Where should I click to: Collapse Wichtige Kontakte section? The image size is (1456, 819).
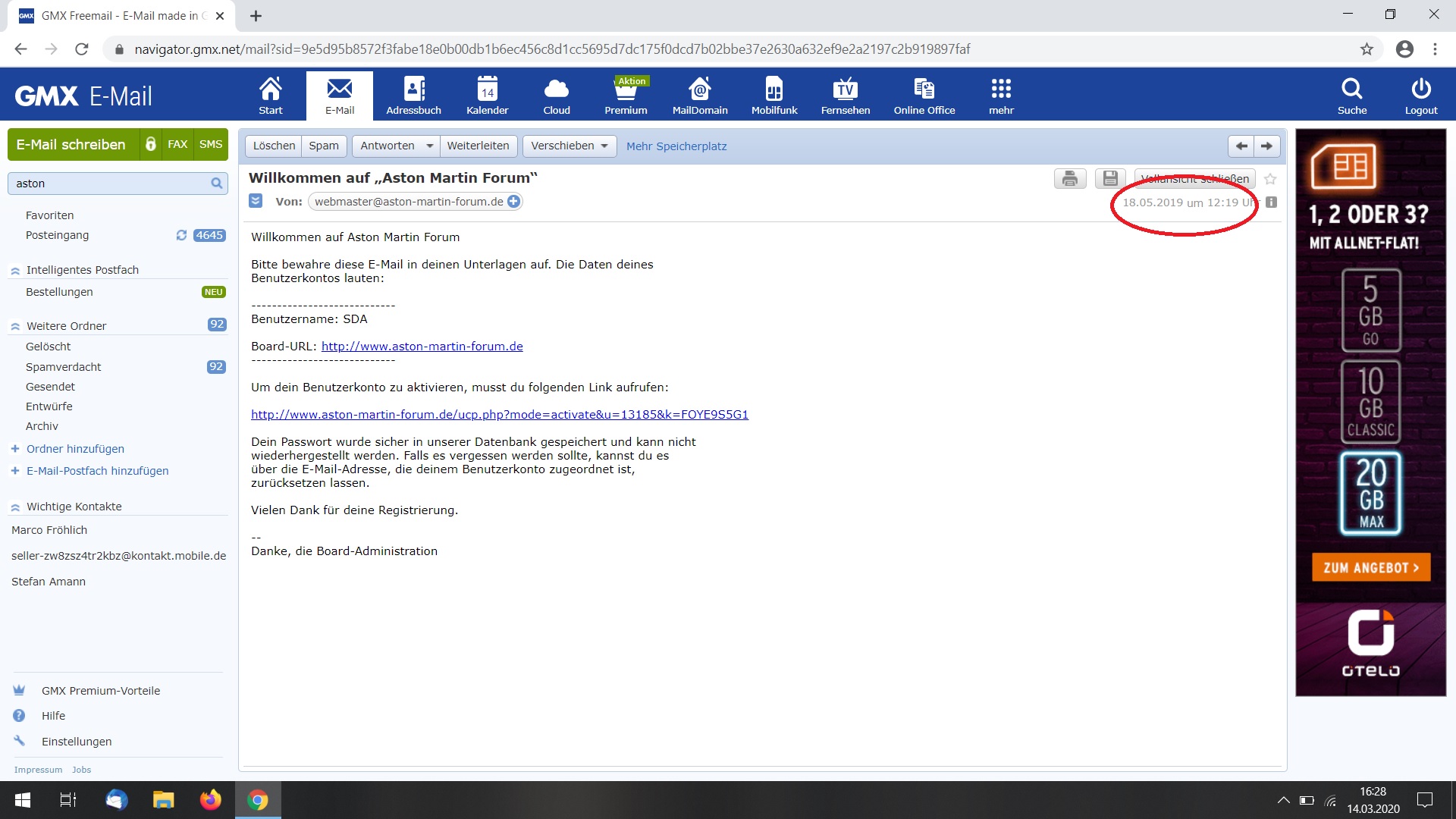(15, 507)
